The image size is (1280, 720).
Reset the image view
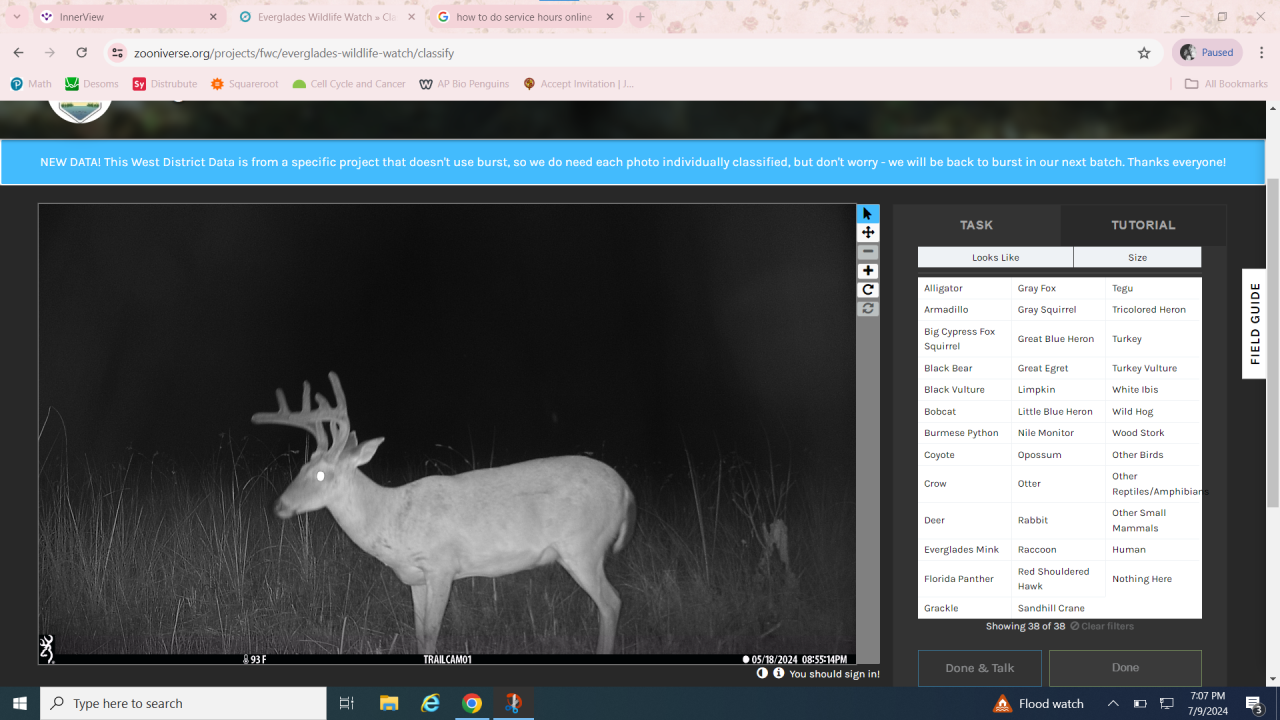pos(868,309)
